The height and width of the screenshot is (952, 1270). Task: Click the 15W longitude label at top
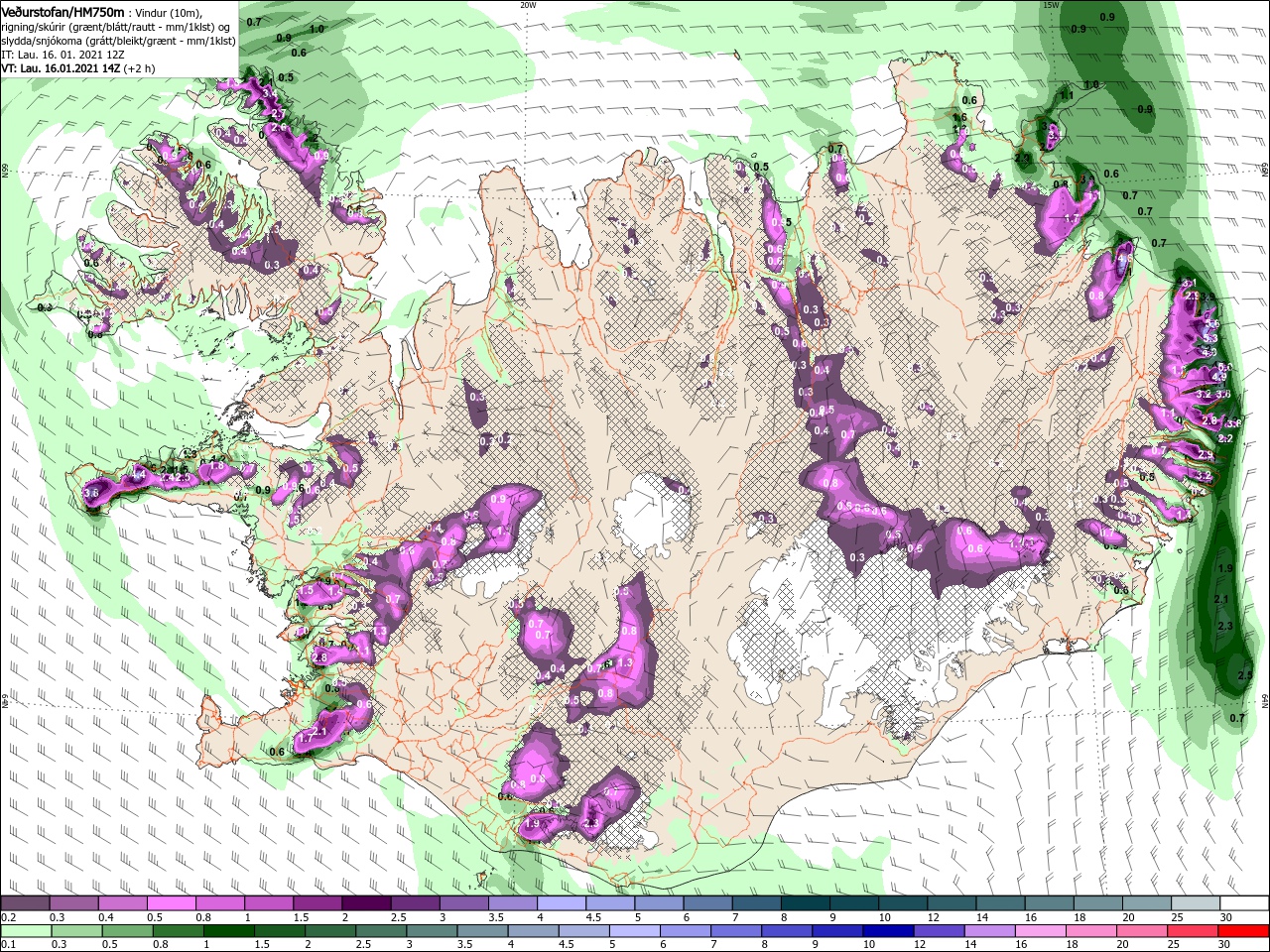coord(1051,5)
